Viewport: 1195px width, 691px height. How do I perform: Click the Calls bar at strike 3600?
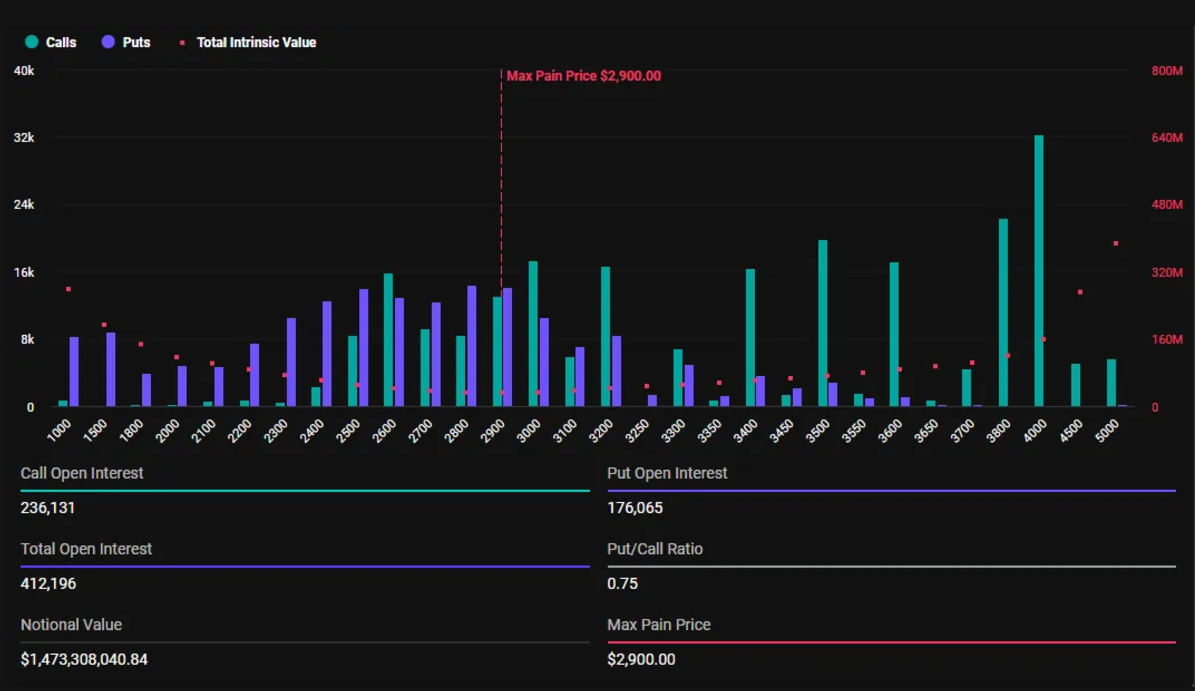pos(894,334)
